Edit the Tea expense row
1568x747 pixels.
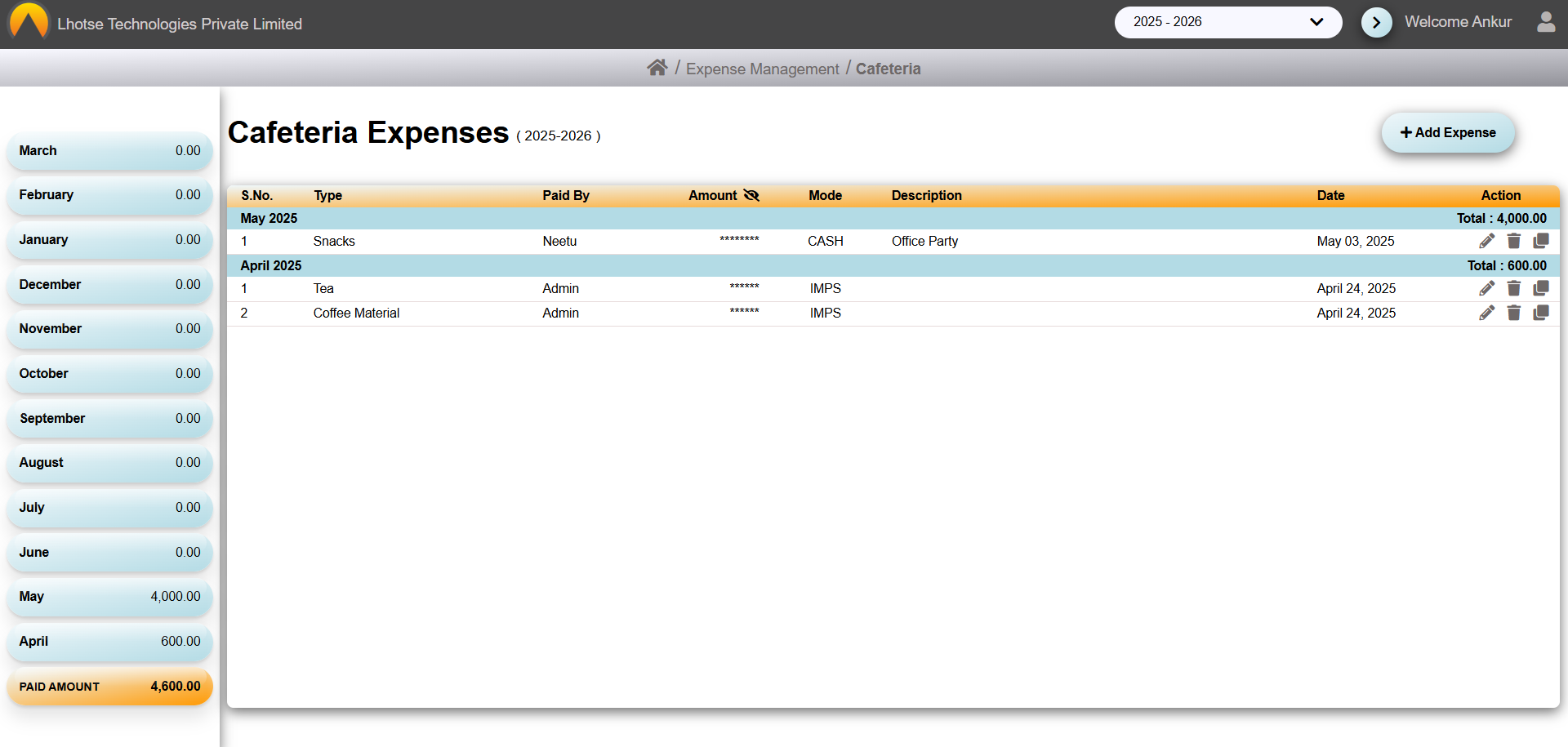pyautogui.click(x=1487, y=288)
